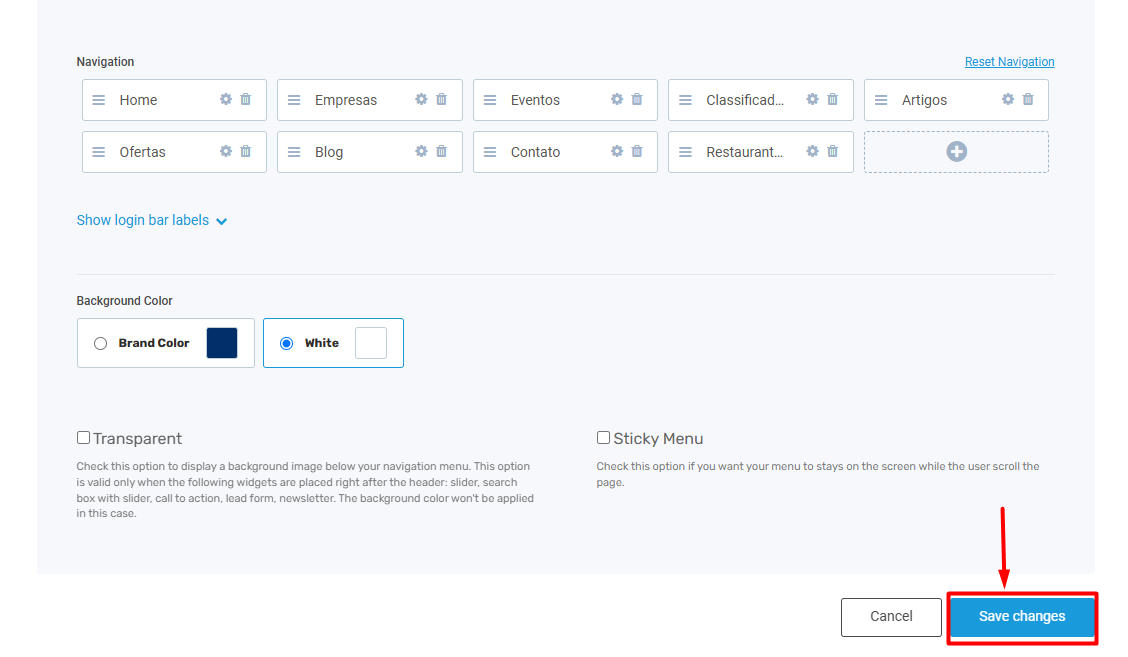Click the white color swatch

[371, 343]
